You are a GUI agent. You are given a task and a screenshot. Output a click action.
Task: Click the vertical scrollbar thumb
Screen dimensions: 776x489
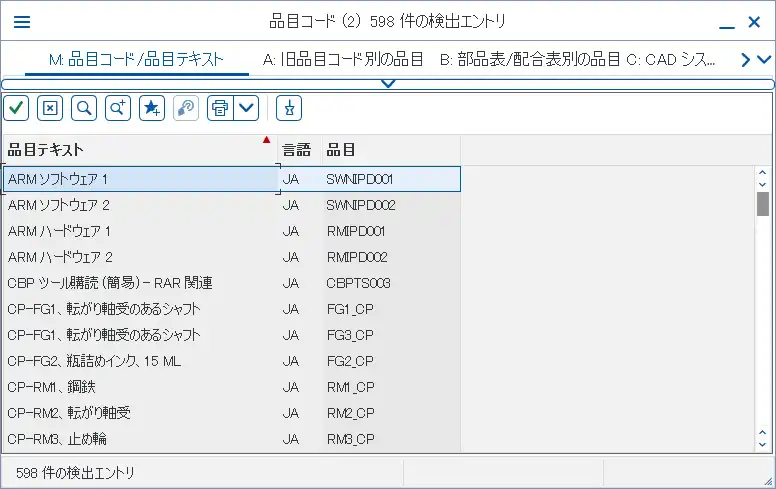pyautogui.click(x=763, y=204)
